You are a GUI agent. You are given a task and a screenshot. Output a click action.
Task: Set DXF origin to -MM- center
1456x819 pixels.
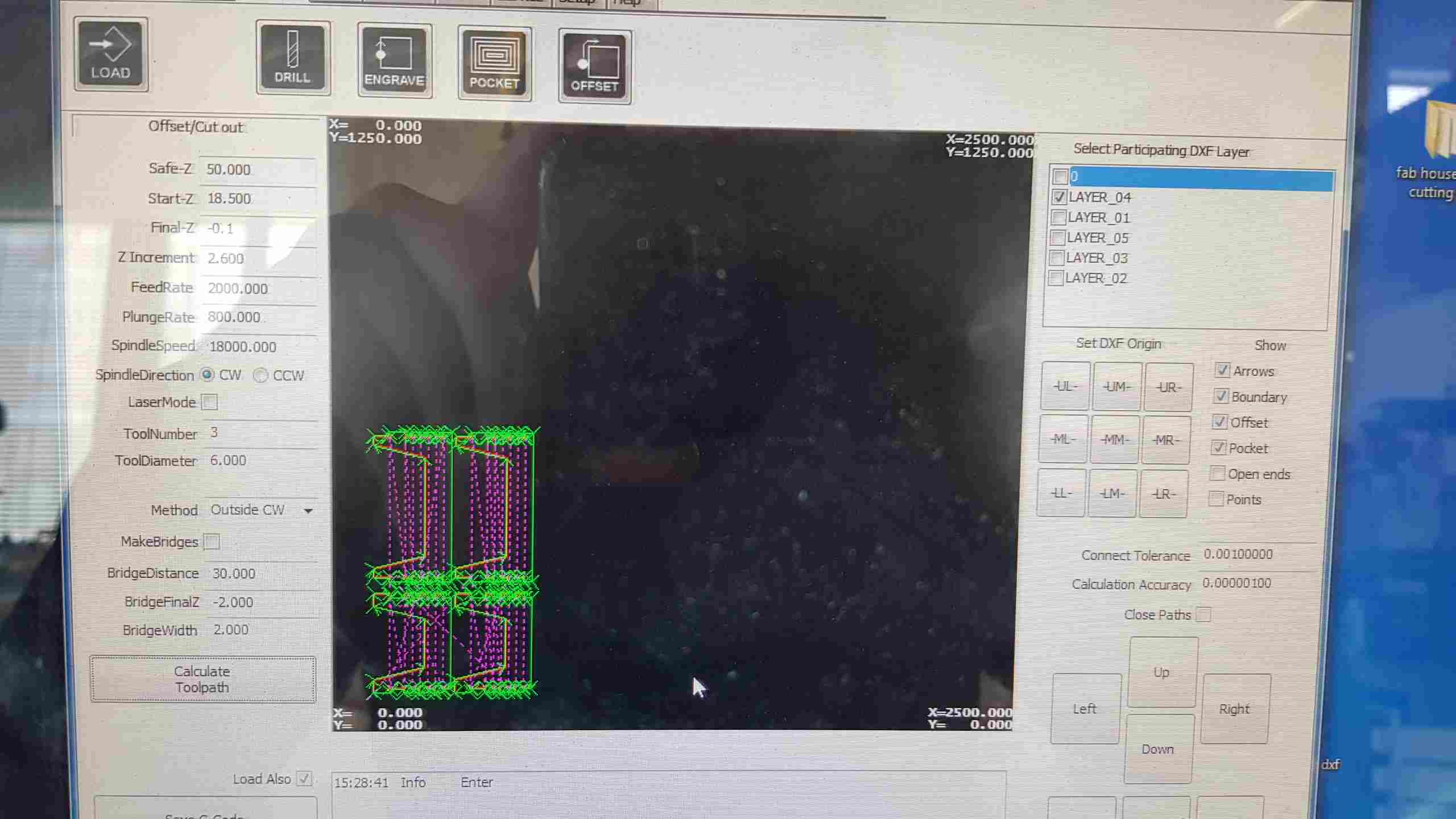coord(1115,440)
